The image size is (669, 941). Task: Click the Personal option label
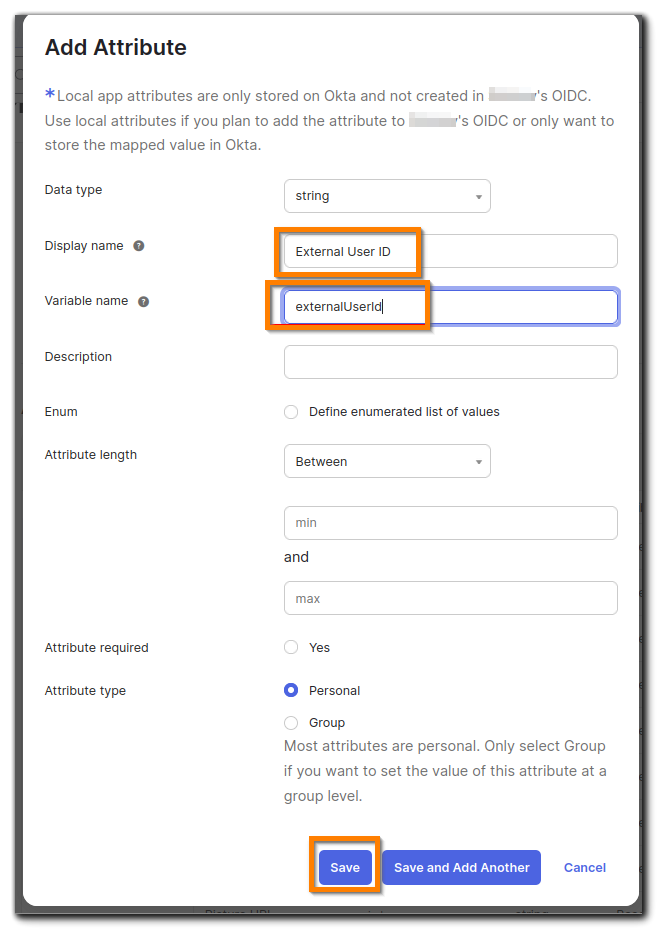(334, 691)
